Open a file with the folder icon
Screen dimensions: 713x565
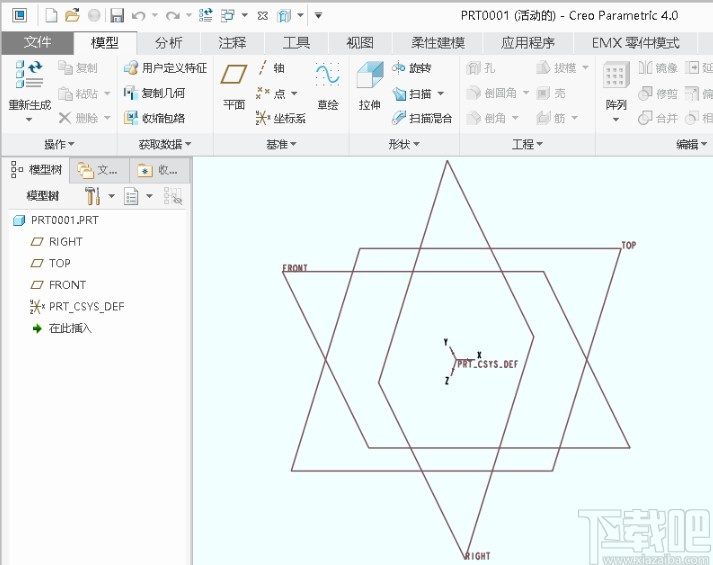click(x=72, y=16)
